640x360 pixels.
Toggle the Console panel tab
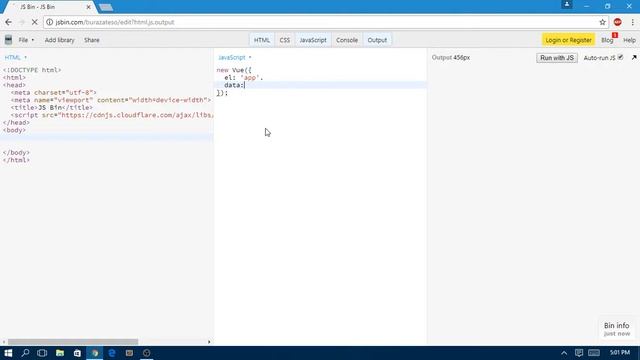[x=347, y=40]
